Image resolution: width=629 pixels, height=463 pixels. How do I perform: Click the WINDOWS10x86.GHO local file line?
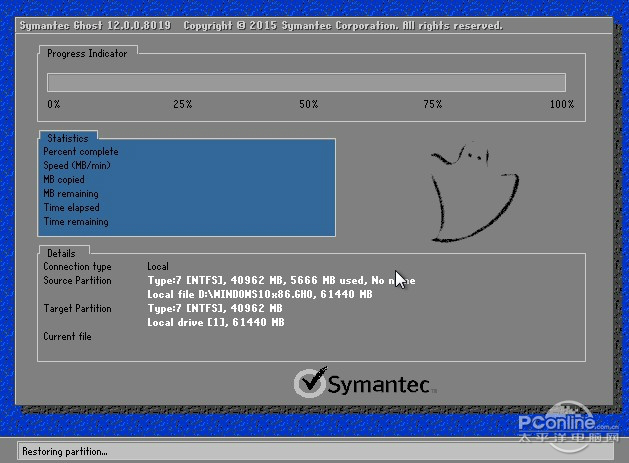pos(260,294)
